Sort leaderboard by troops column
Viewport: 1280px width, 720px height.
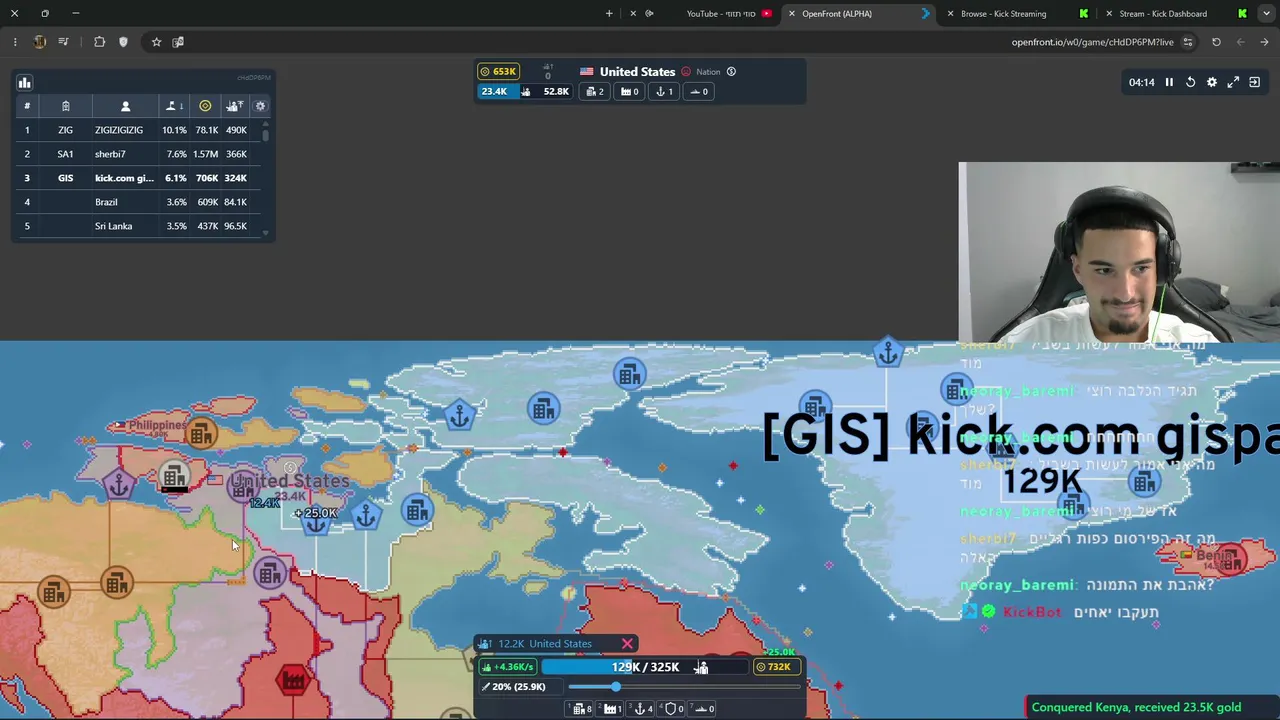pos(235,106)
